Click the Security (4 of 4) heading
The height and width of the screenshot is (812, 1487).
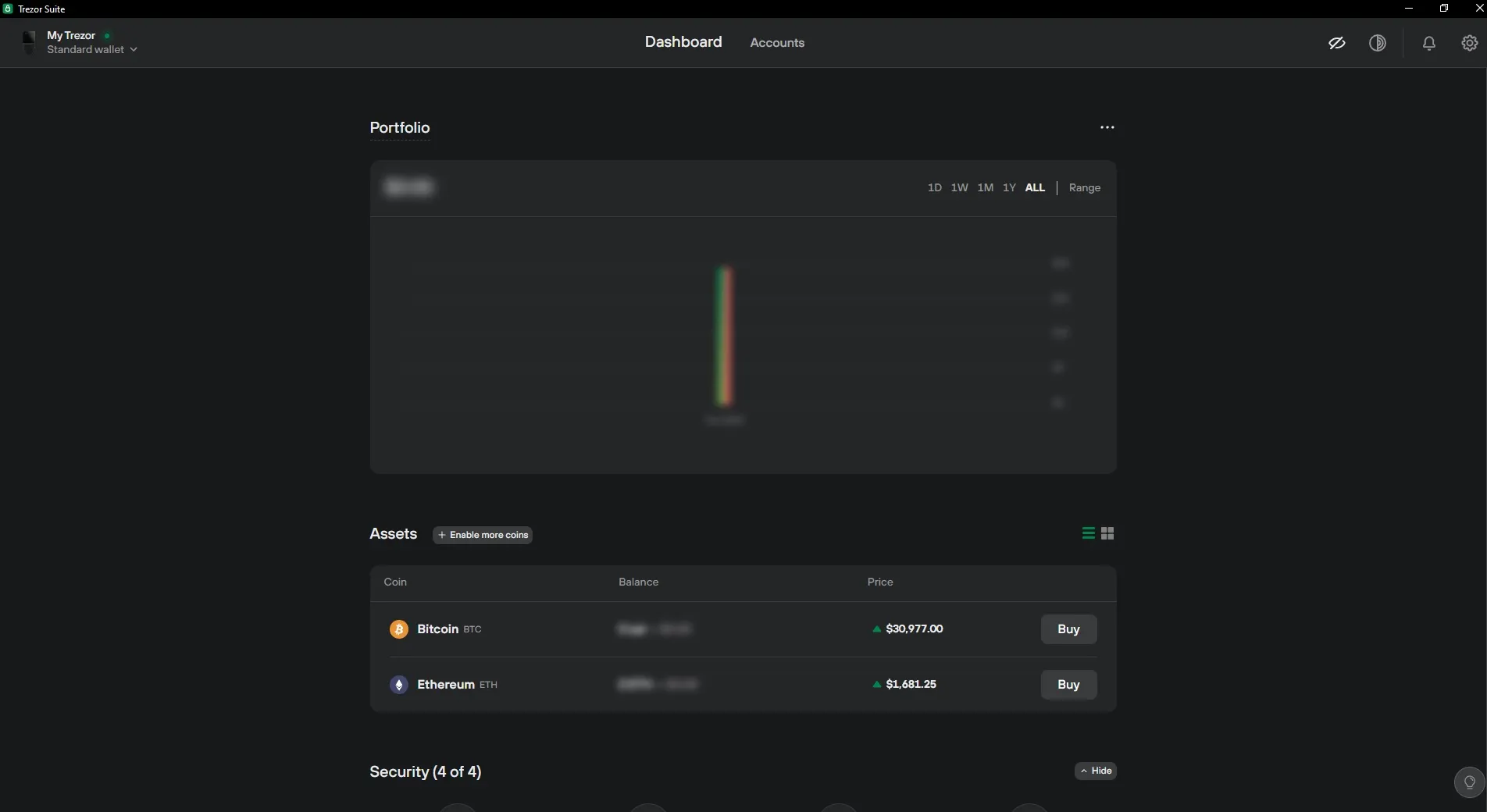(x=426, y=771)
